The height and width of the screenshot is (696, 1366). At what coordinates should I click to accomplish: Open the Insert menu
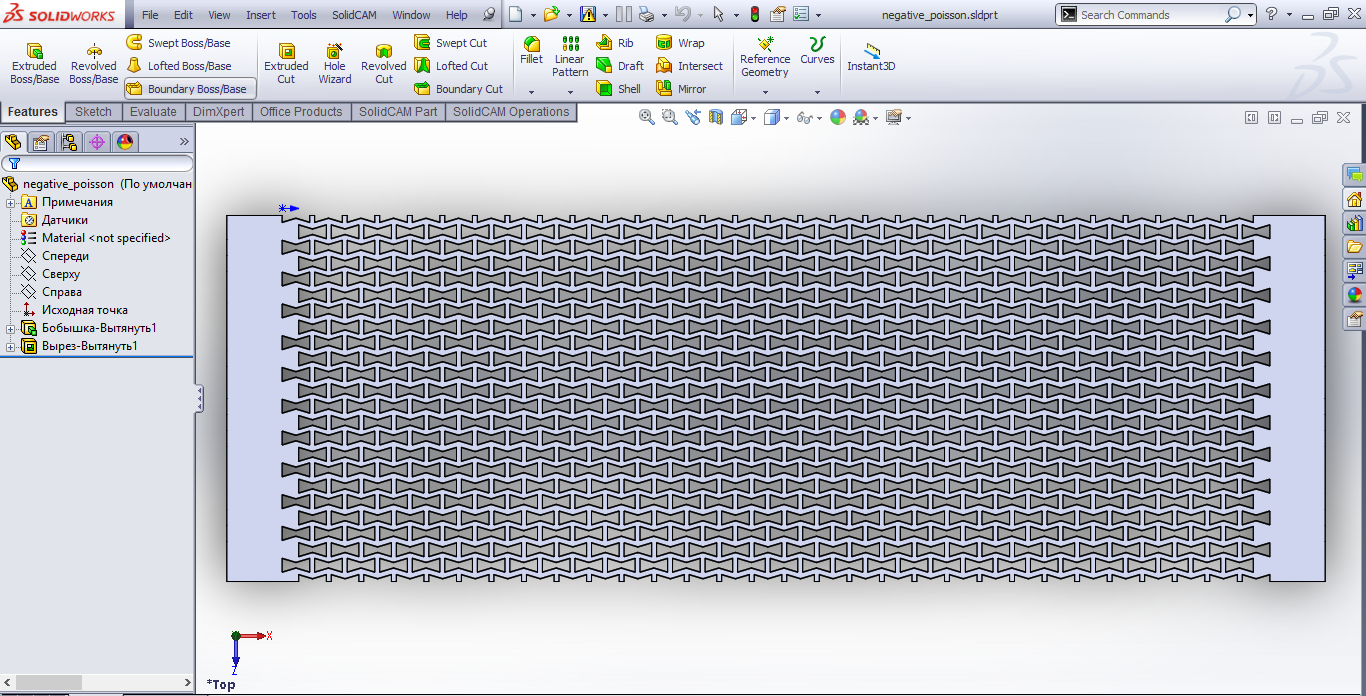[261, 15]
